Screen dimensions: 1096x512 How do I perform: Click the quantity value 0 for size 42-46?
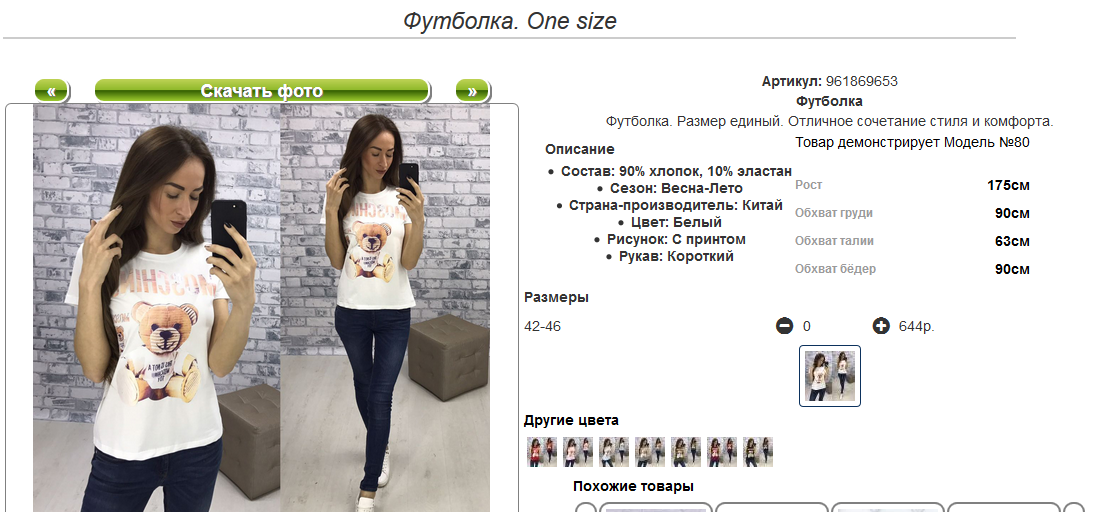pyautogui.click(x=807, y=327)
